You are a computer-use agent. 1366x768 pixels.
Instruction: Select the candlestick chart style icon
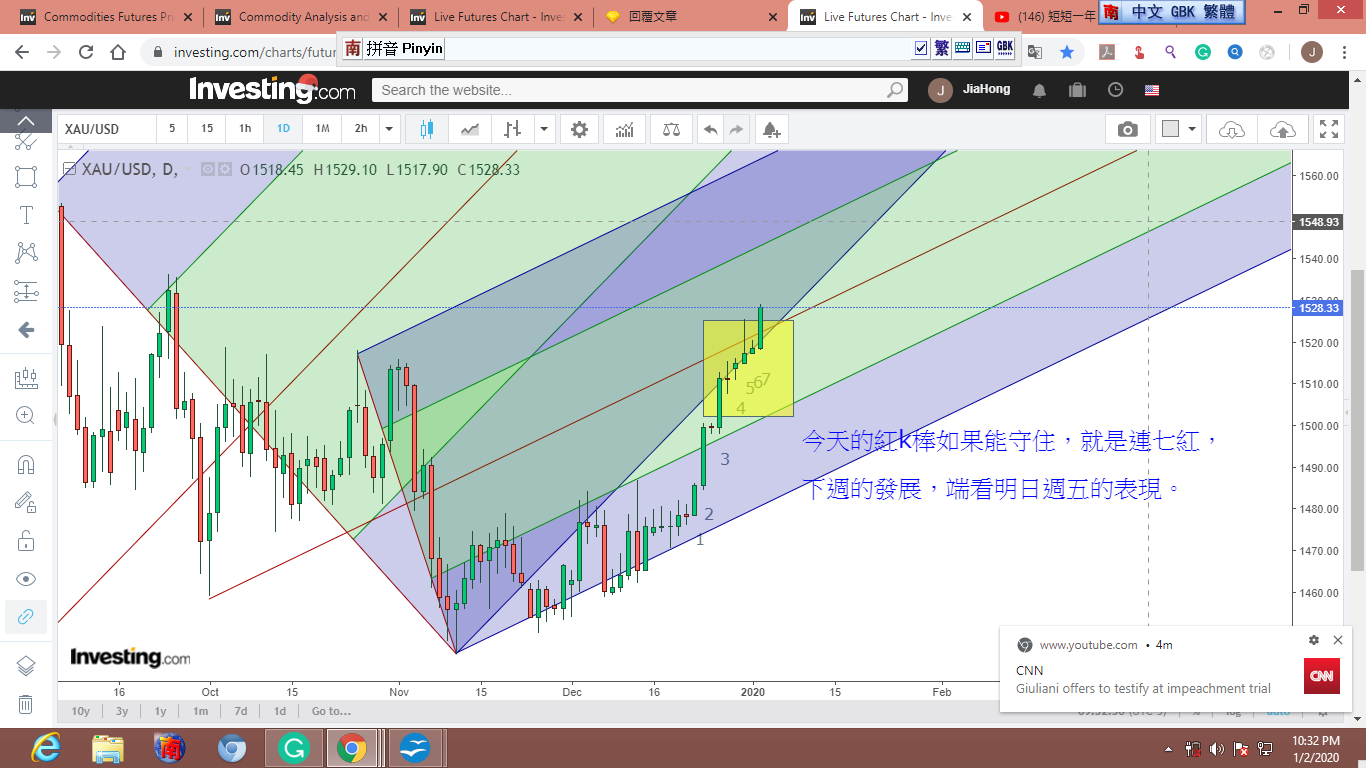427,129
